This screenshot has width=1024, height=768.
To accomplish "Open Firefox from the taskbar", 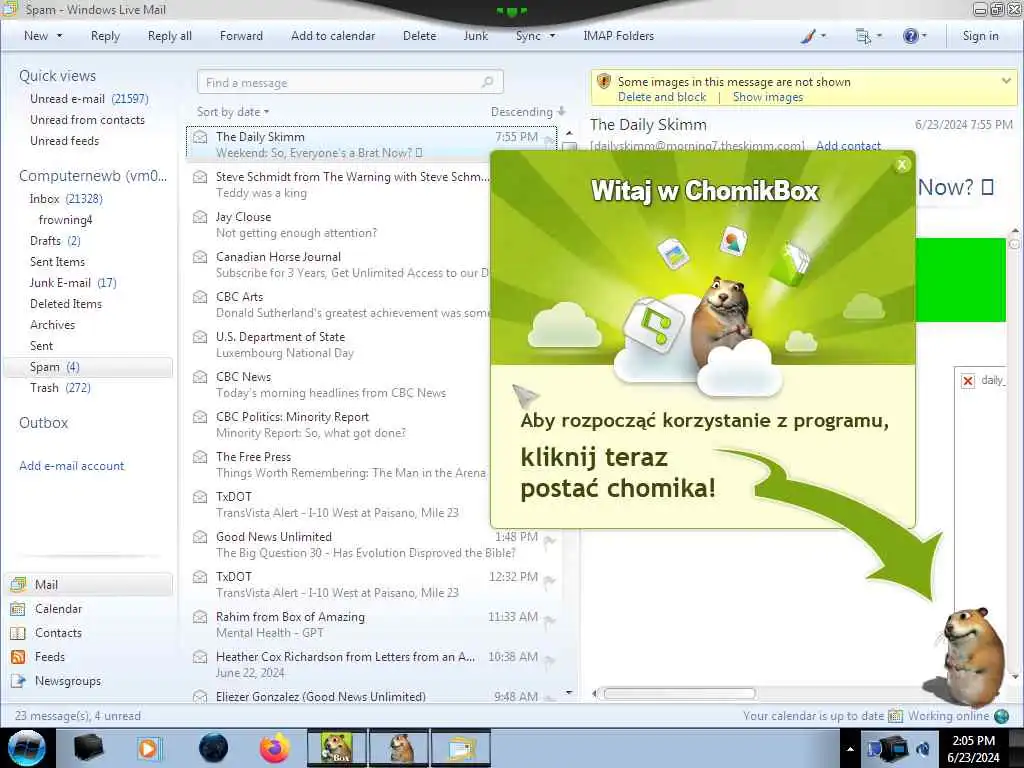I will pyautogui.click(x=274, y=748).
